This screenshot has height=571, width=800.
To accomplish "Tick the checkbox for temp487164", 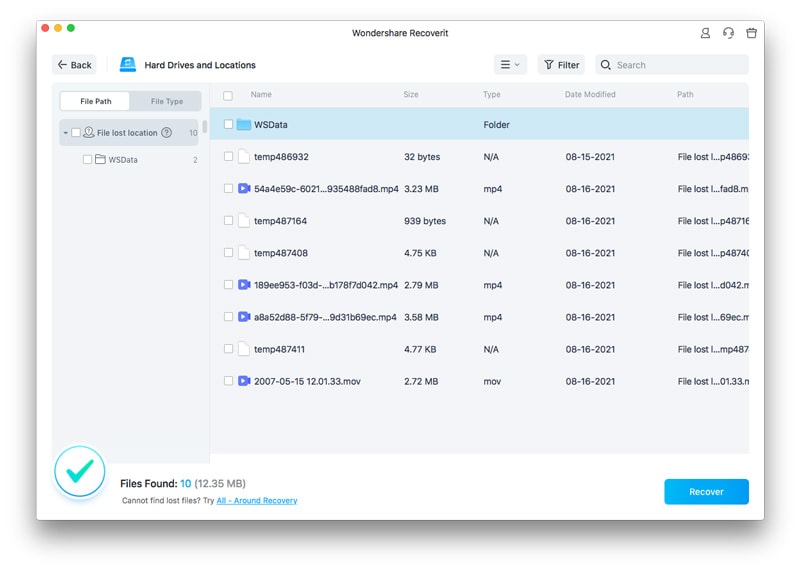I will [x=228, y=220].
